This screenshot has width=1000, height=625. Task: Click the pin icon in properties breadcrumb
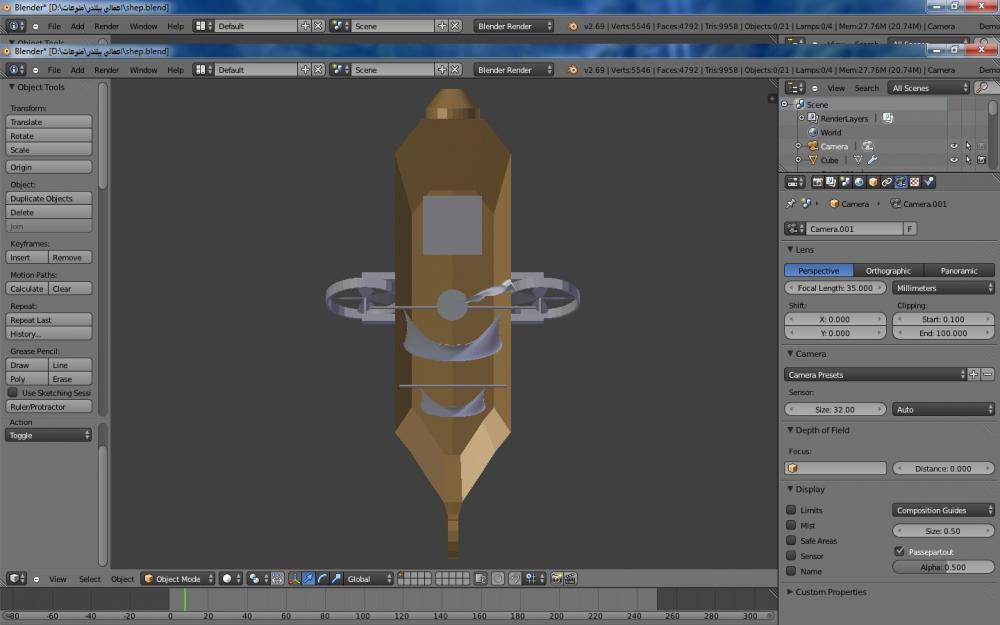click(791, 203)
